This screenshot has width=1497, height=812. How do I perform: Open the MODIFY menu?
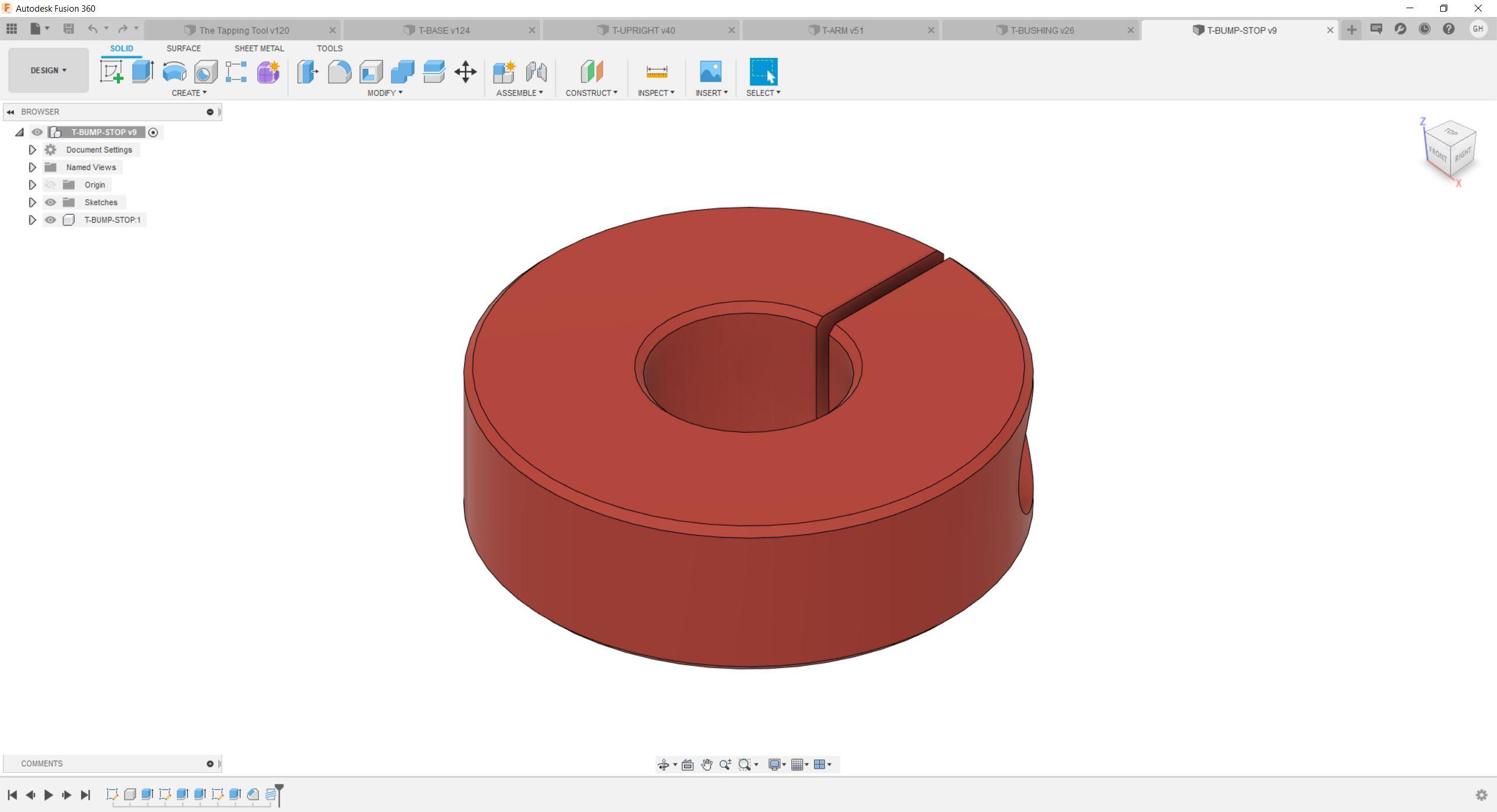pos(384,93)
